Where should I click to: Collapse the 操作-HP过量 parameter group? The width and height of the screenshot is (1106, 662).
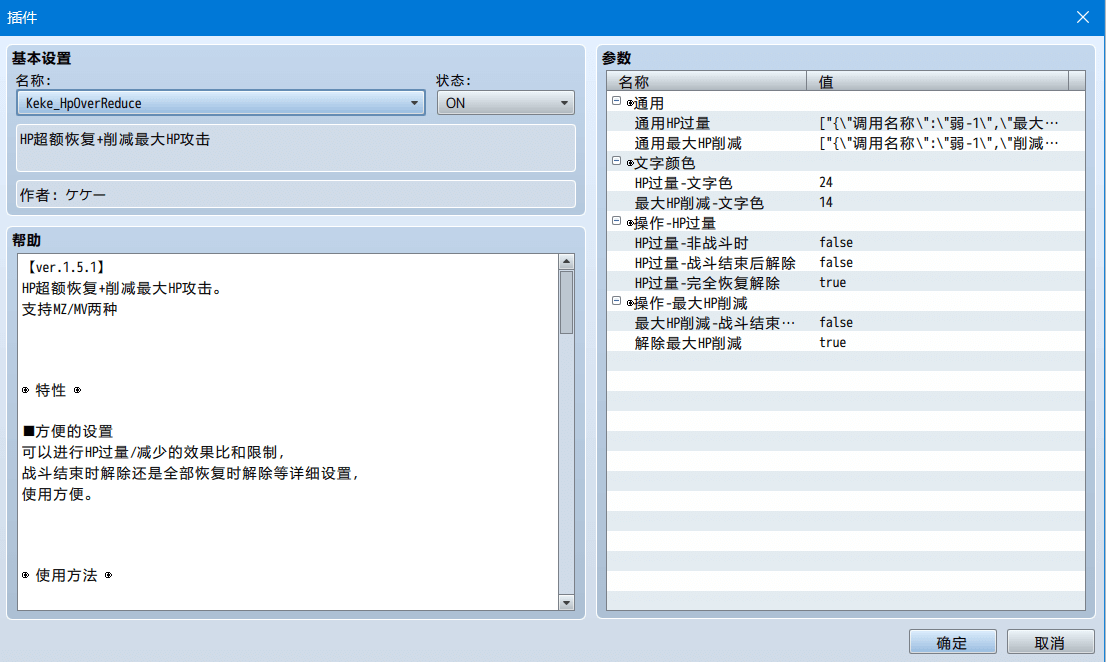point(616,221)
